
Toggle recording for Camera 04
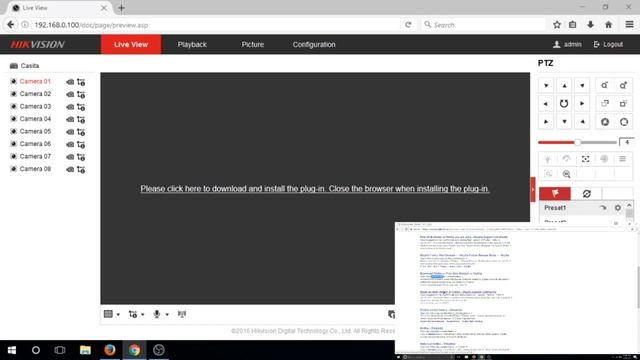click(70, 120)
